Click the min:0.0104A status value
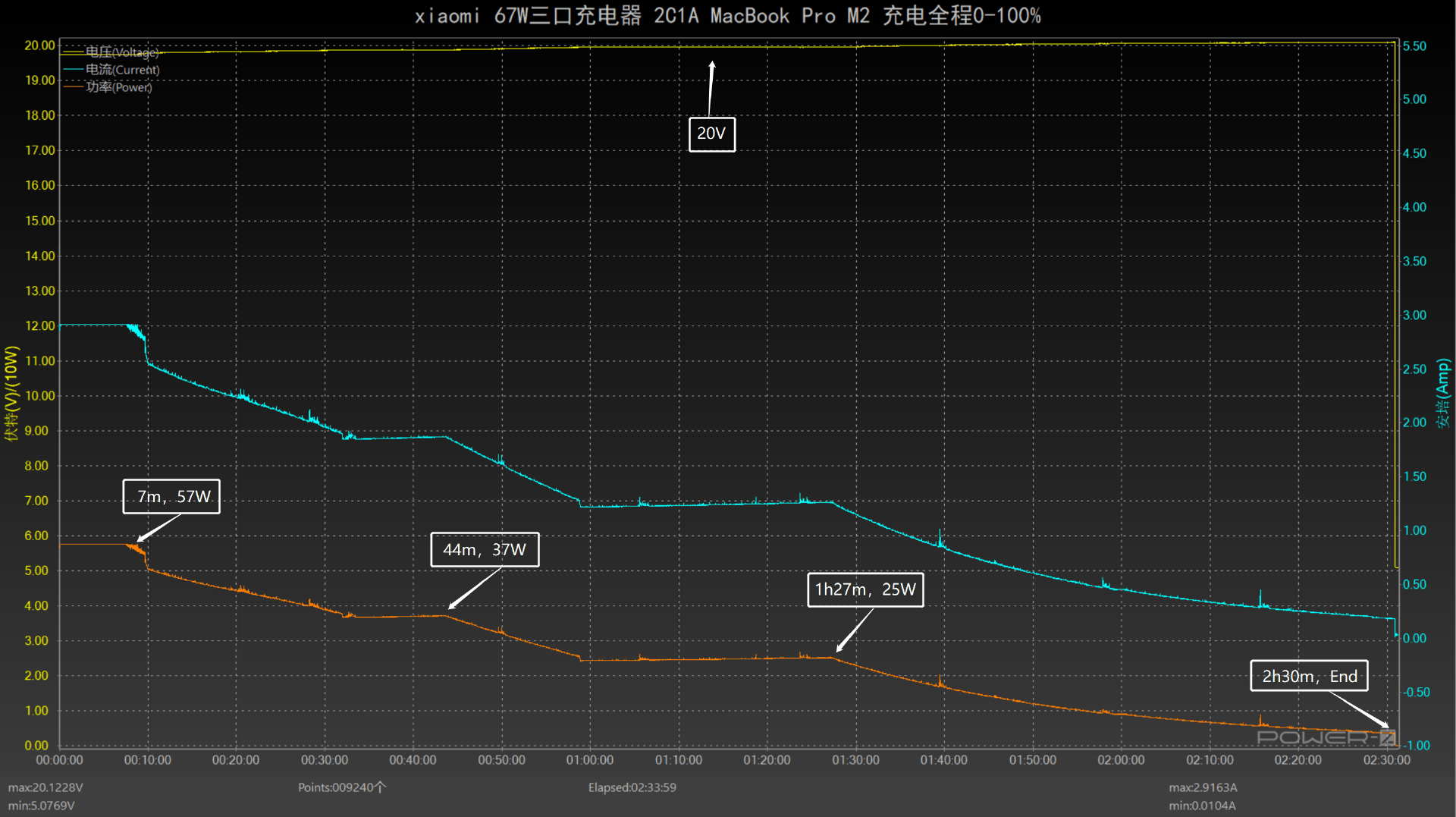1456x817 pixels. point(1202,806)
